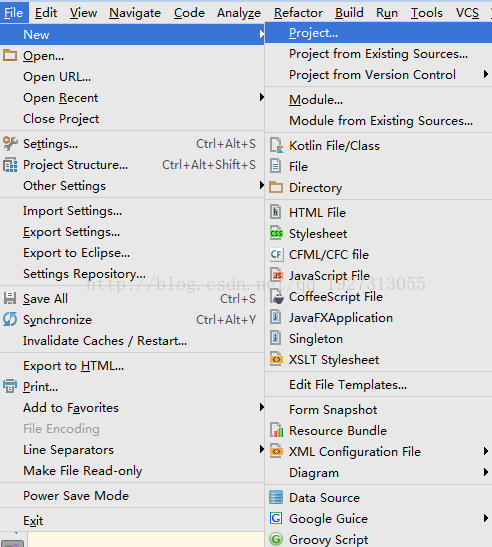Expand Project from Version Control arrow

click(486, 74)
